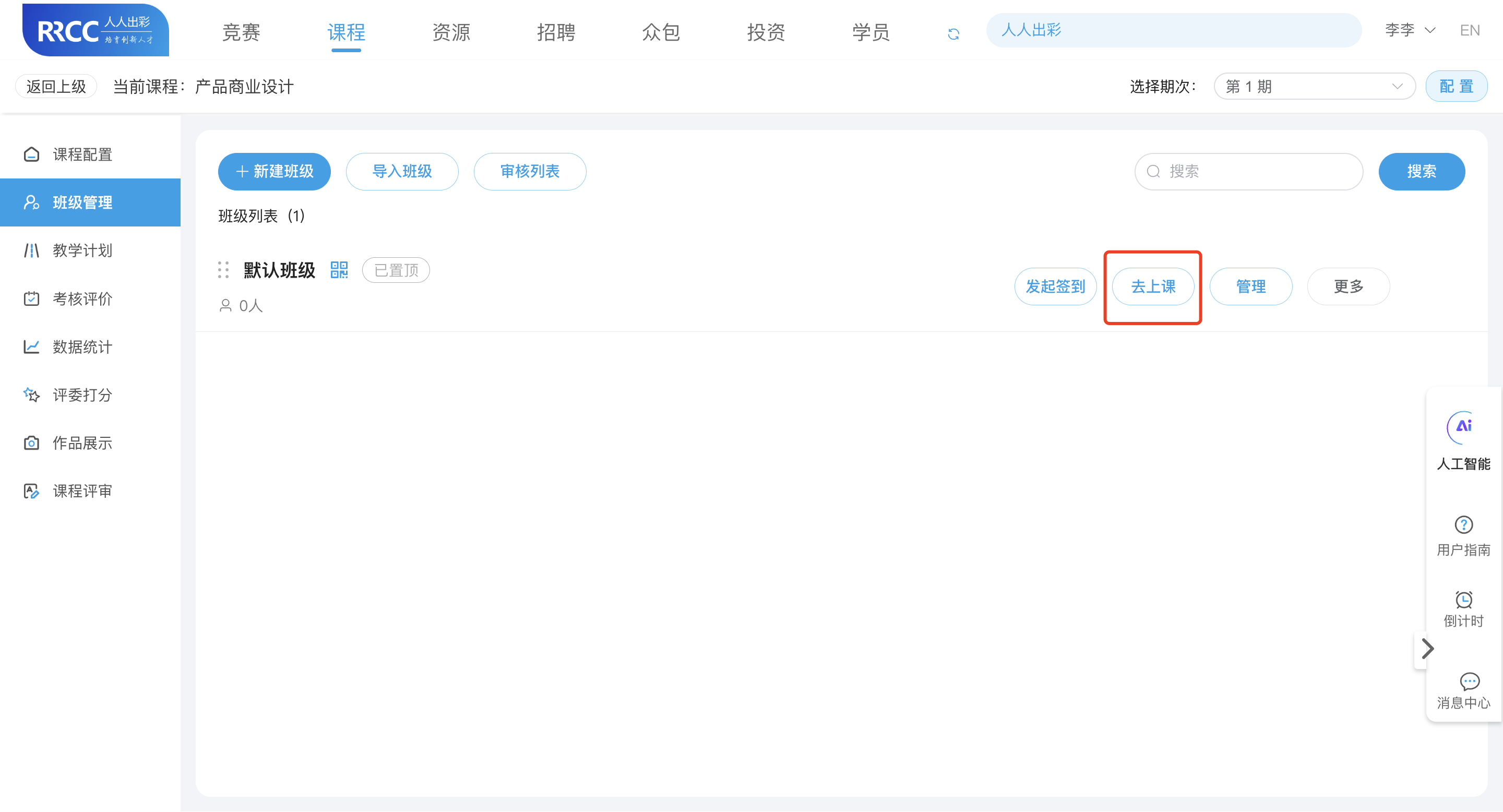This screenshot has width=1503, height=812.
Task: Click the 教学计划 sidebar icon
Action: (x=31, y=251)
